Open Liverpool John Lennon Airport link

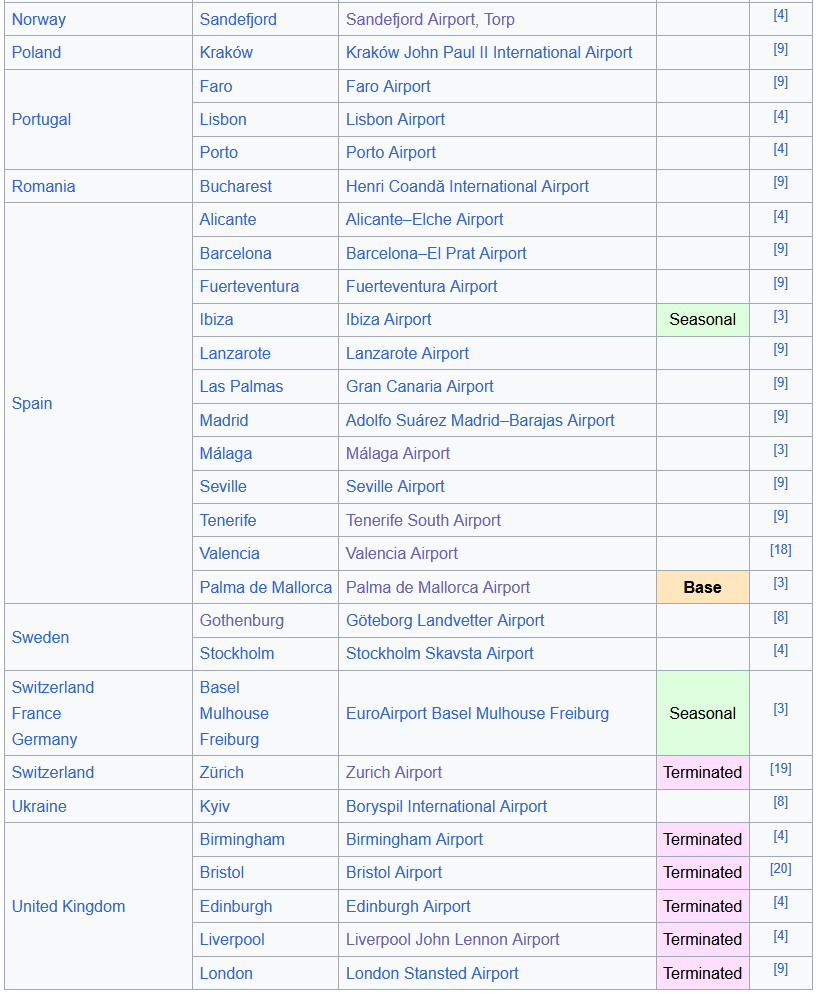tap(452, 939)
